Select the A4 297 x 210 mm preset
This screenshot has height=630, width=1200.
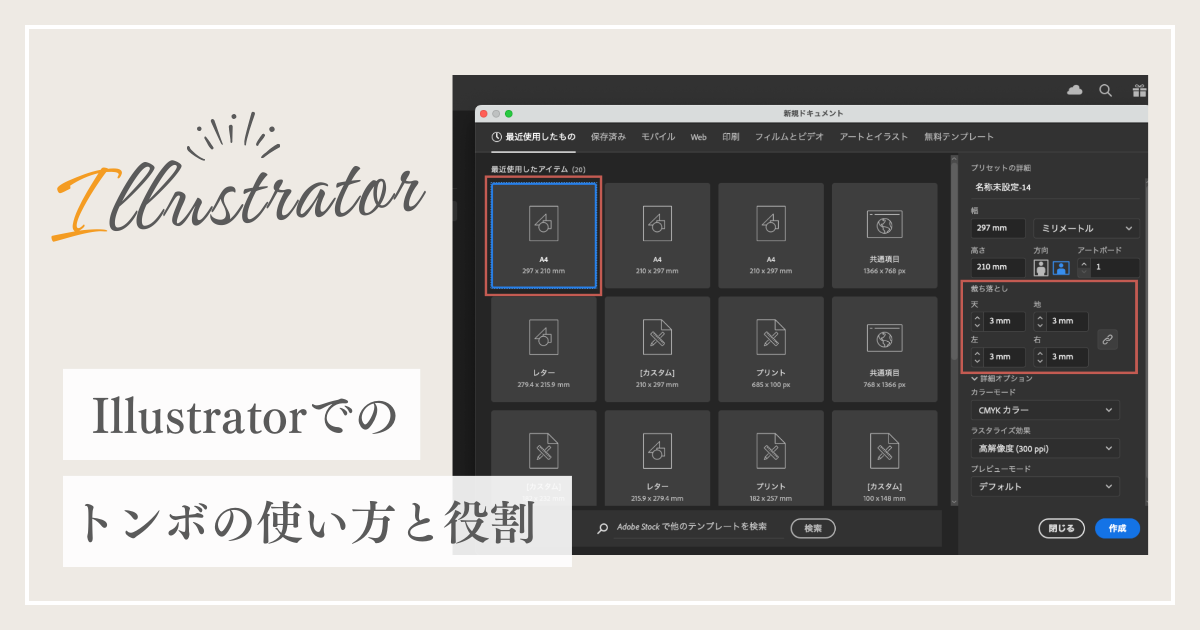pyautogui.click(x=543, y=235)
